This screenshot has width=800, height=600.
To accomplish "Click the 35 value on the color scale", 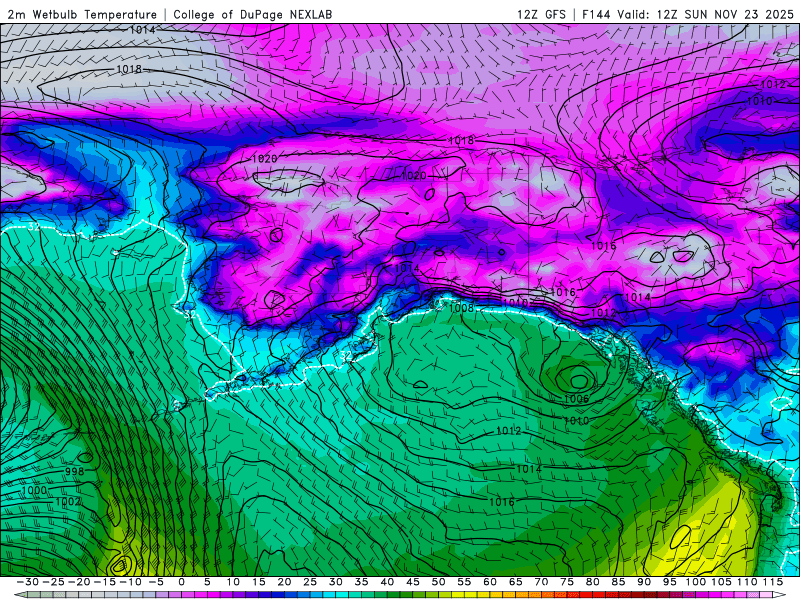I will [x=361, y=582].
